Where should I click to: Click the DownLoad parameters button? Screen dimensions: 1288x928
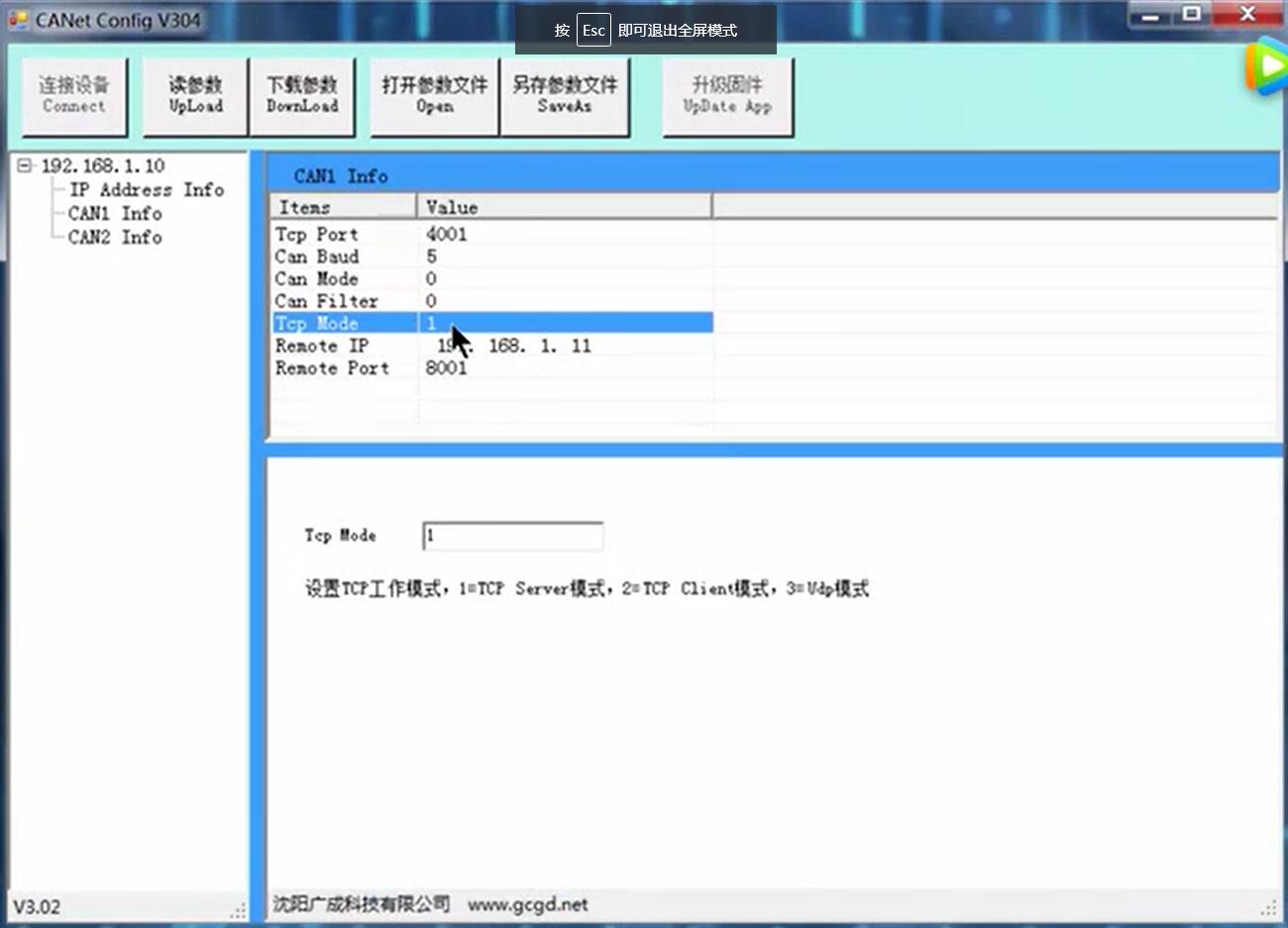302,95
